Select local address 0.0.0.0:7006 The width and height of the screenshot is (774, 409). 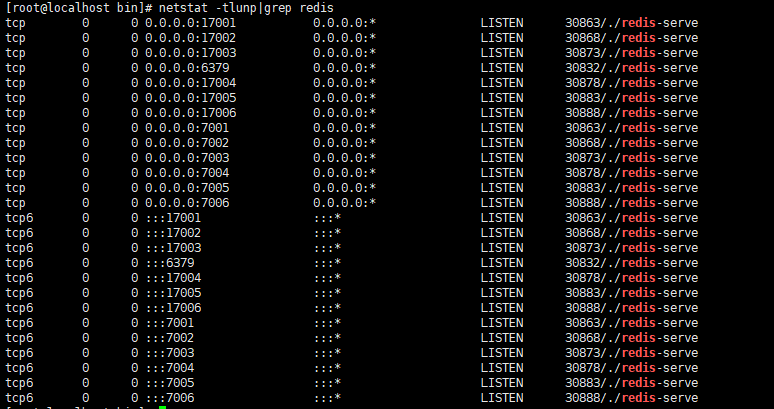point(187,203)
